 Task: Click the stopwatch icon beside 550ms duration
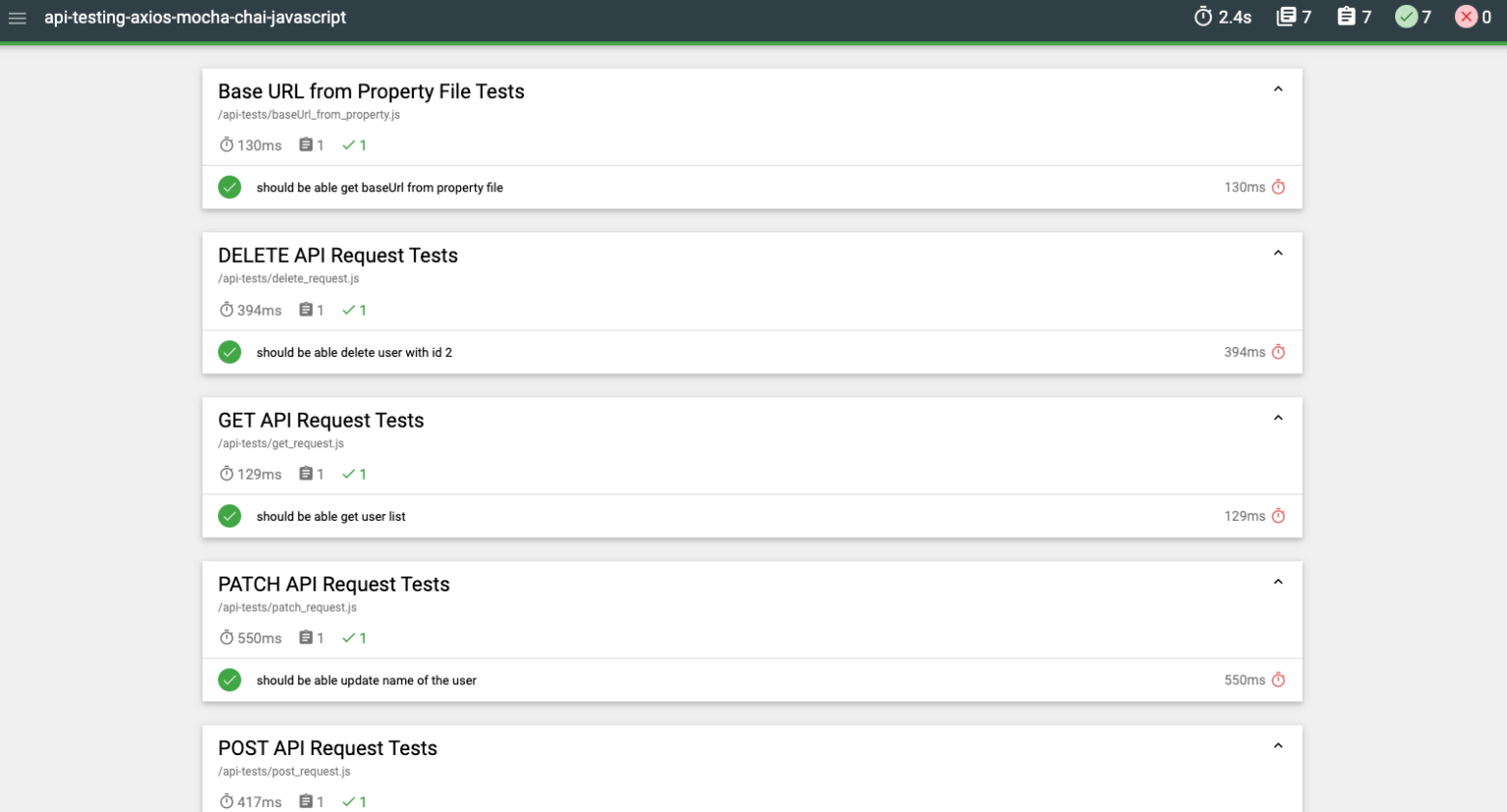pos(1278,679)
